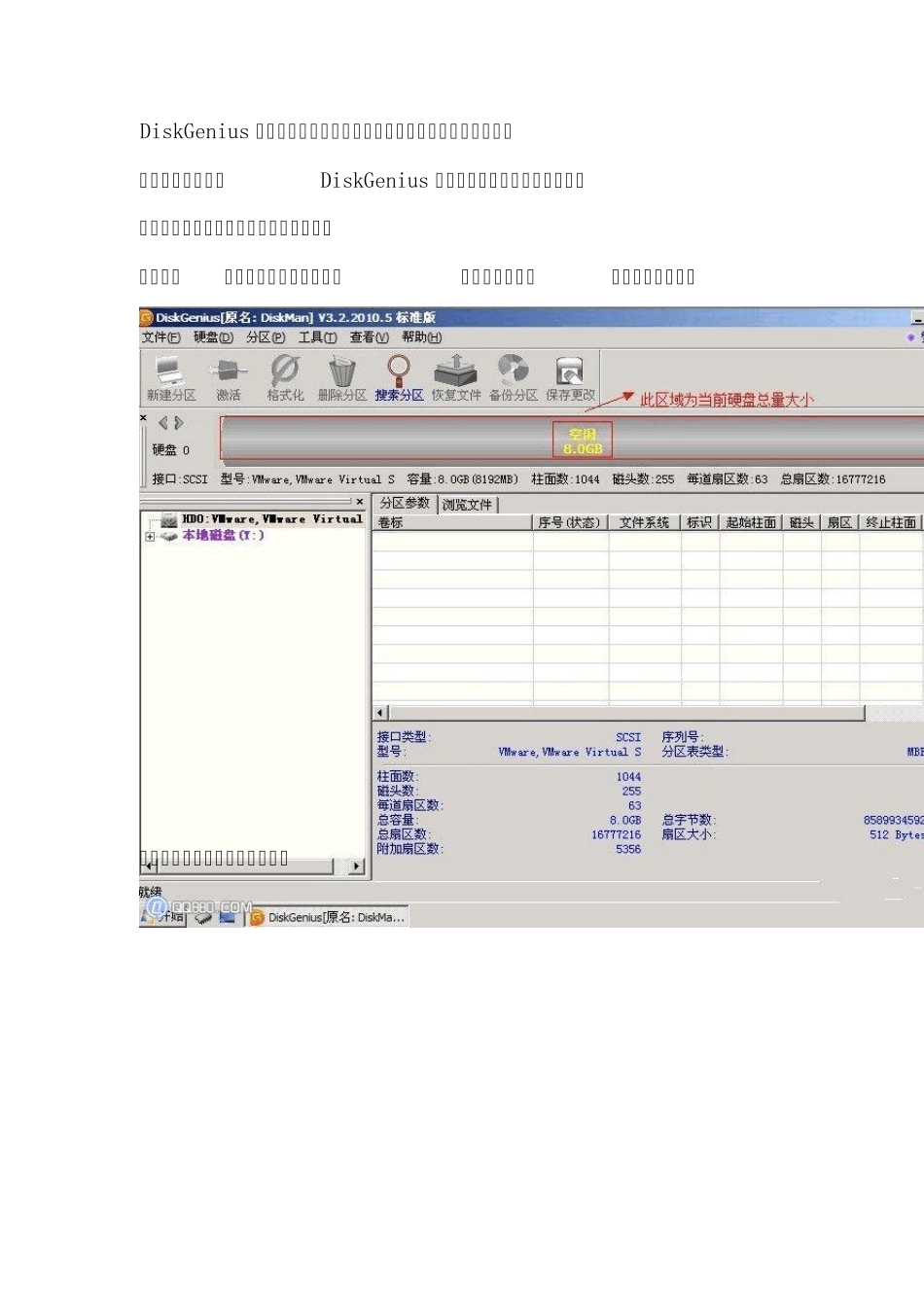Click the HD0 disk drive icon in tree
Image resolution: width=924 pixels, height=1307 pixels.
click(168, 520)
